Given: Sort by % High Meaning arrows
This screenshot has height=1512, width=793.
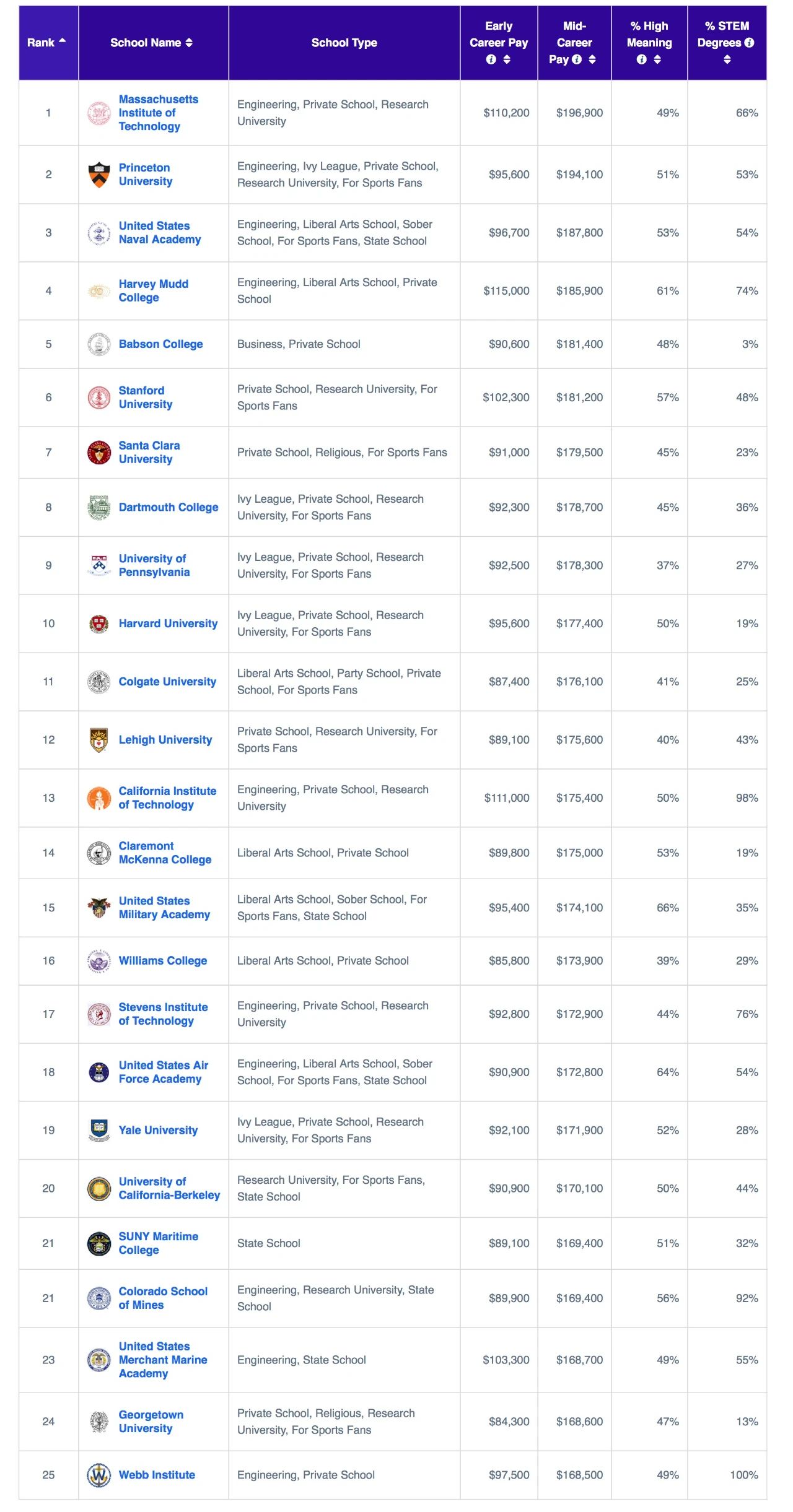Looking at the screenshot, I should pyautogui.click(x=657, y=59).
